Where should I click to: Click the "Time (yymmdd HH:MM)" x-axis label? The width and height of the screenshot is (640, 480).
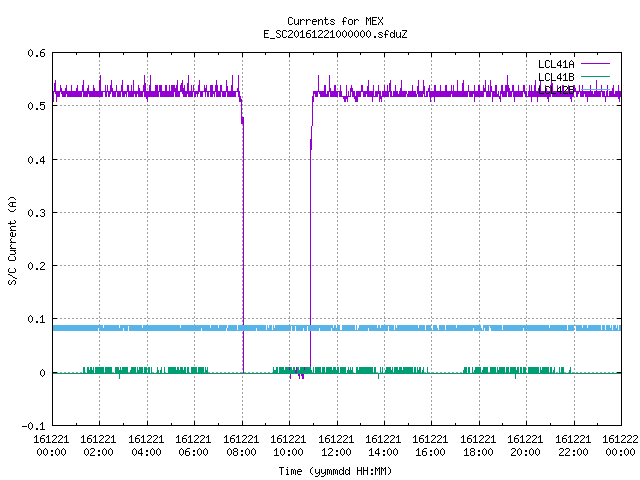[335, 471]
